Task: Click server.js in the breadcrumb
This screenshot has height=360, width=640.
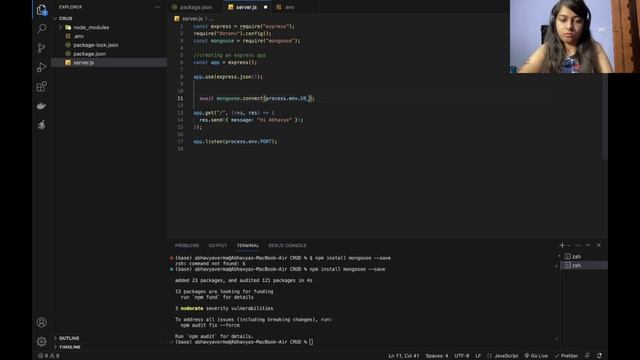Action: 192,18
